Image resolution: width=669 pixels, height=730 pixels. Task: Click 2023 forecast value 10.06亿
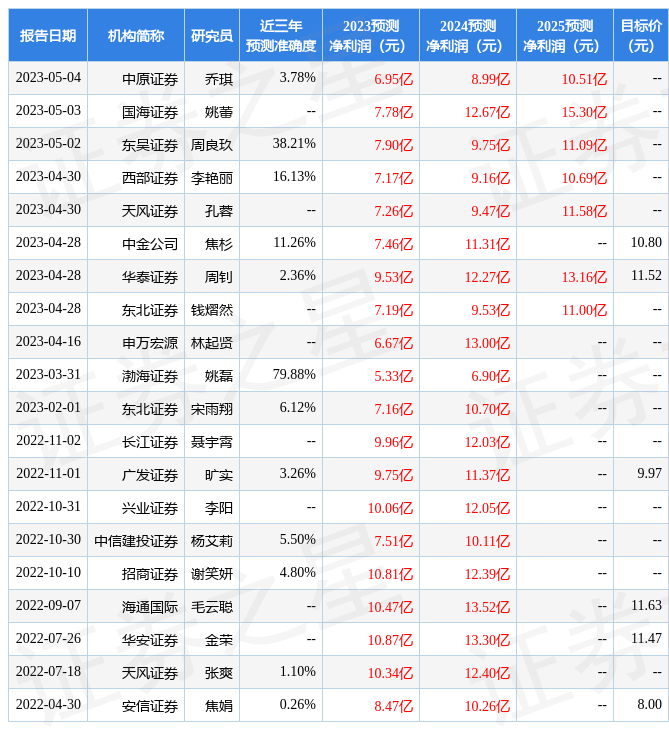390,508
